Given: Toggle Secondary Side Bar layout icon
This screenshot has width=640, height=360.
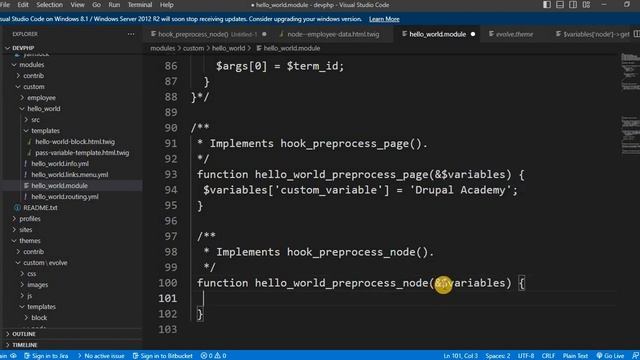Looking at the screenshot, I should click(x=573, y=5).
